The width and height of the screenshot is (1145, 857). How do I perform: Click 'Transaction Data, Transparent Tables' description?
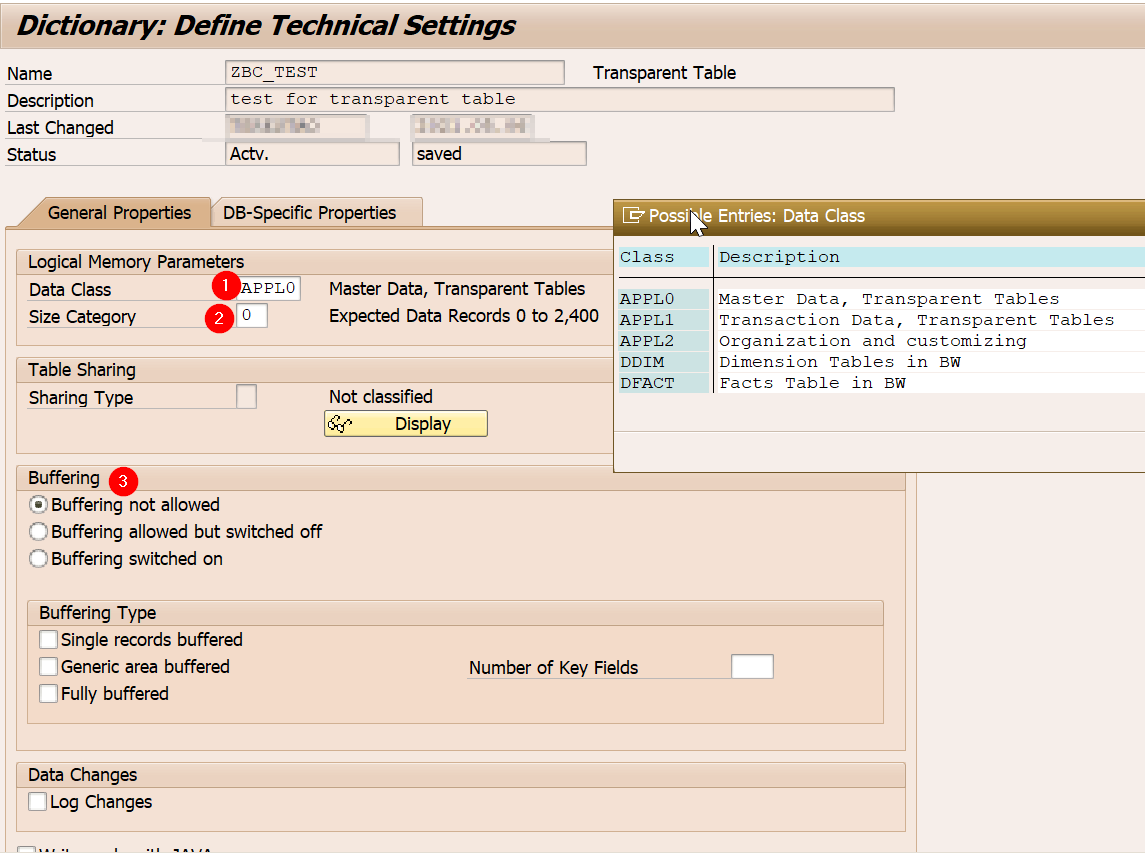[x=916, y=320]
